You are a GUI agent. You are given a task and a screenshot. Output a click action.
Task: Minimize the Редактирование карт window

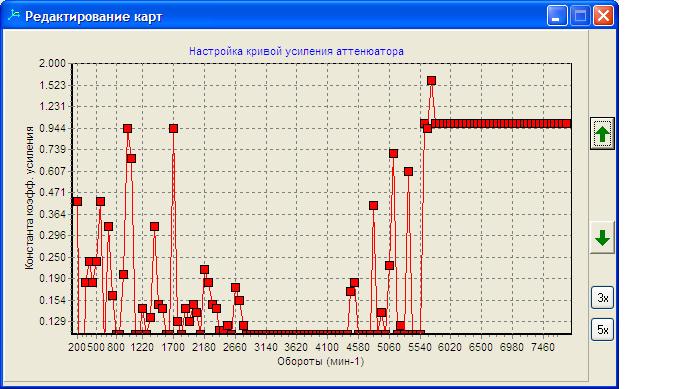coord(557,16)
